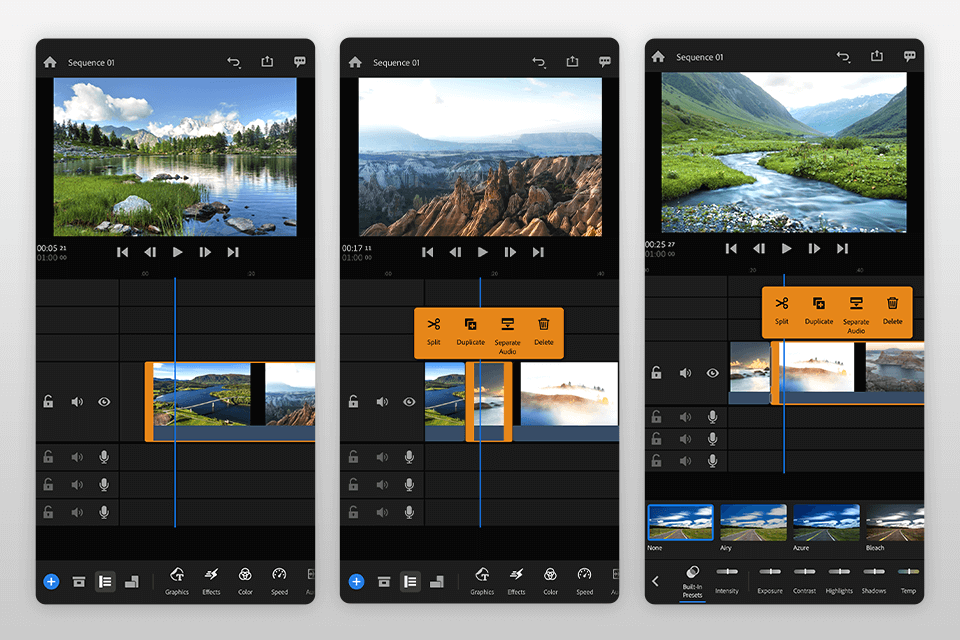Open share/export on the left phone

click(x=267, y=61)
